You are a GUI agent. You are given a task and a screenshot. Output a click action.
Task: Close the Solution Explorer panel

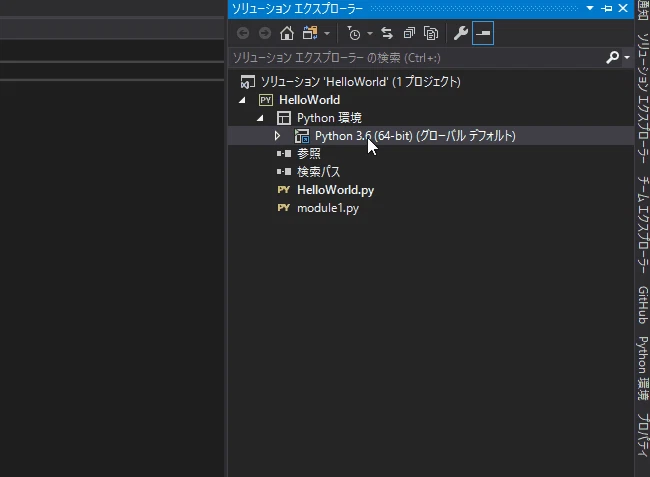pyautogui.click(x=623, y=8)
